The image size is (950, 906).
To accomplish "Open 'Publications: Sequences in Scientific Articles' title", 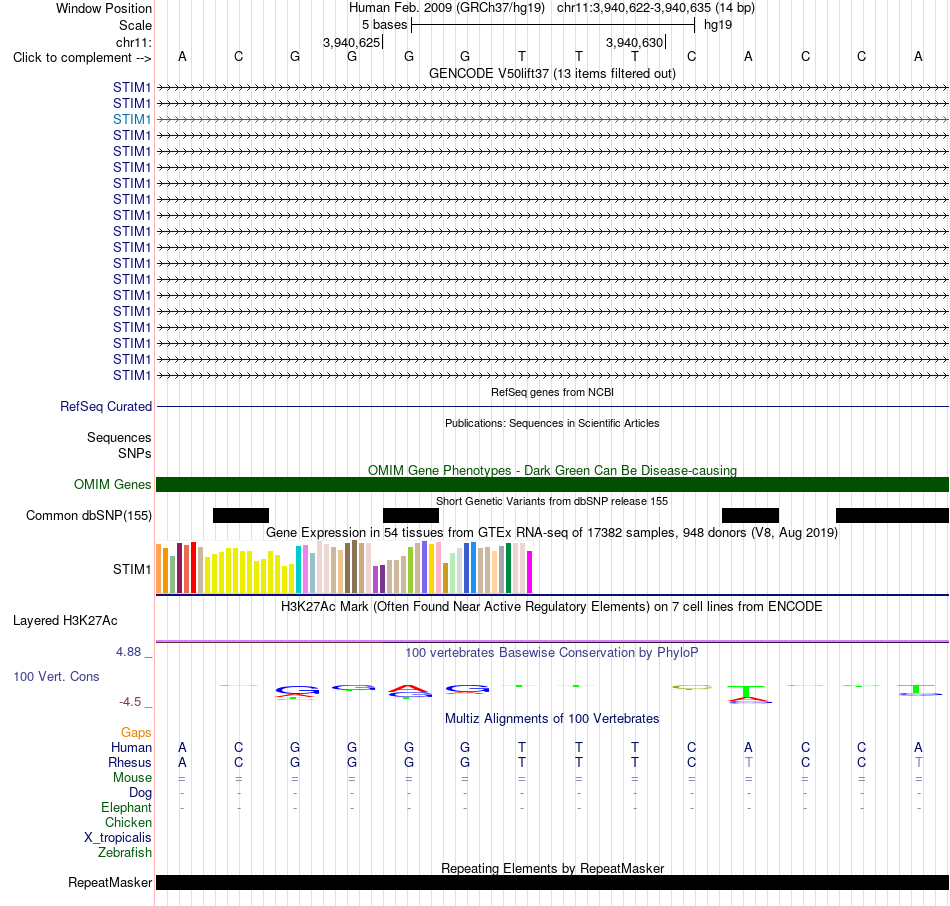I will point(552,423).
